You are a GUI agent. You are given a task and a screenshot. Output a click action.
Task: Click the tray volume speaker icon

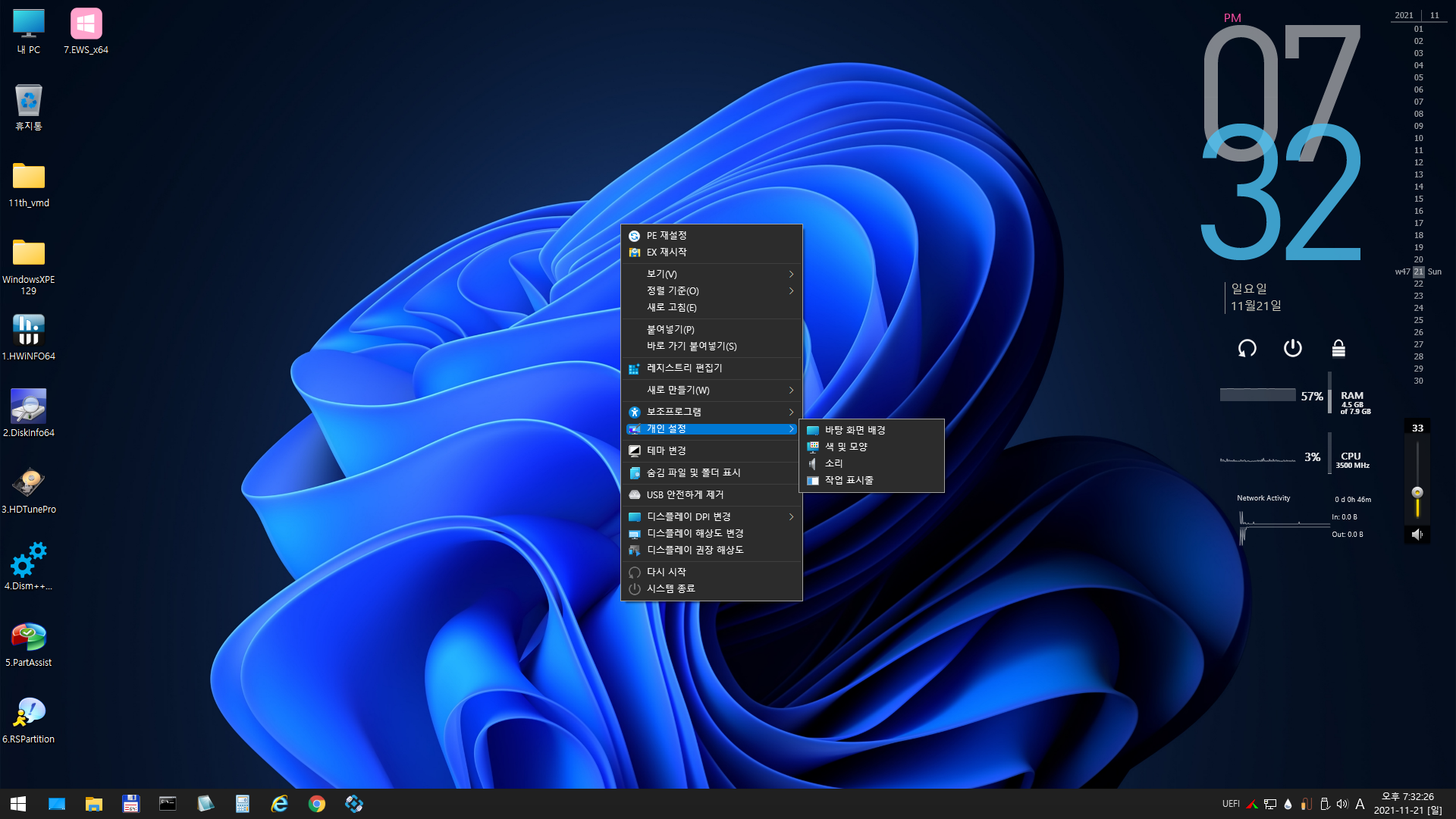pyautogui.click(x=1342, y=804)
